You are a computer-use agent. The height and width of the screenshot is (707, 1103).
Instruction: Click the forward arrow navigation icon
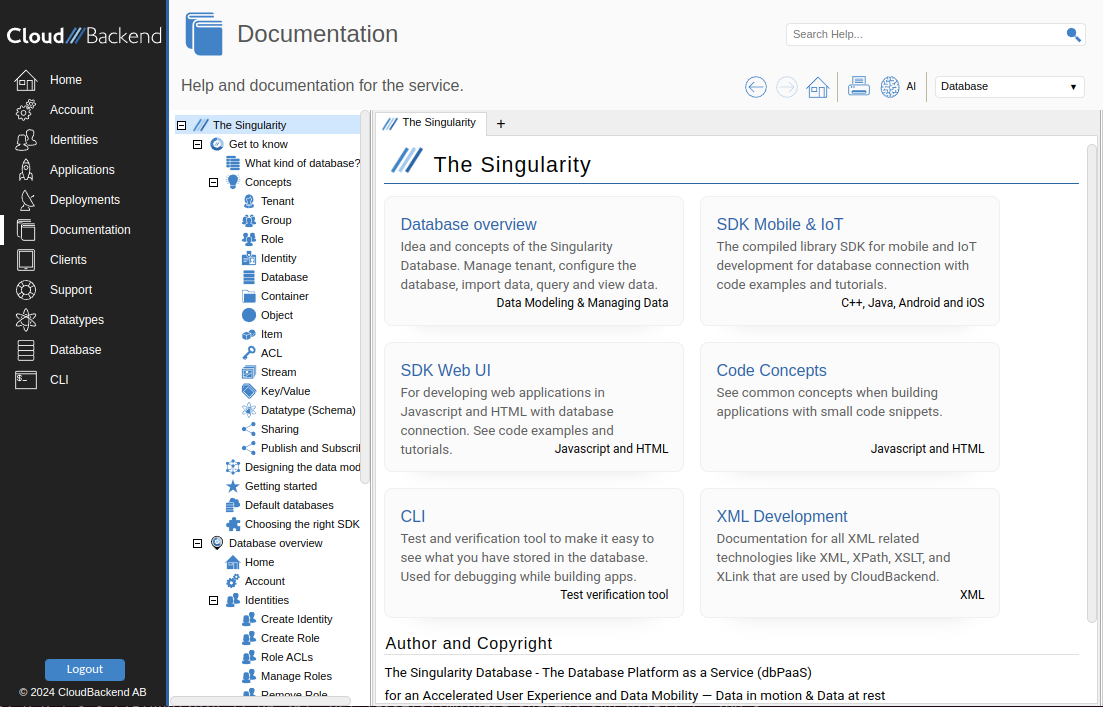pyautogui.click(x=786, y=87)
